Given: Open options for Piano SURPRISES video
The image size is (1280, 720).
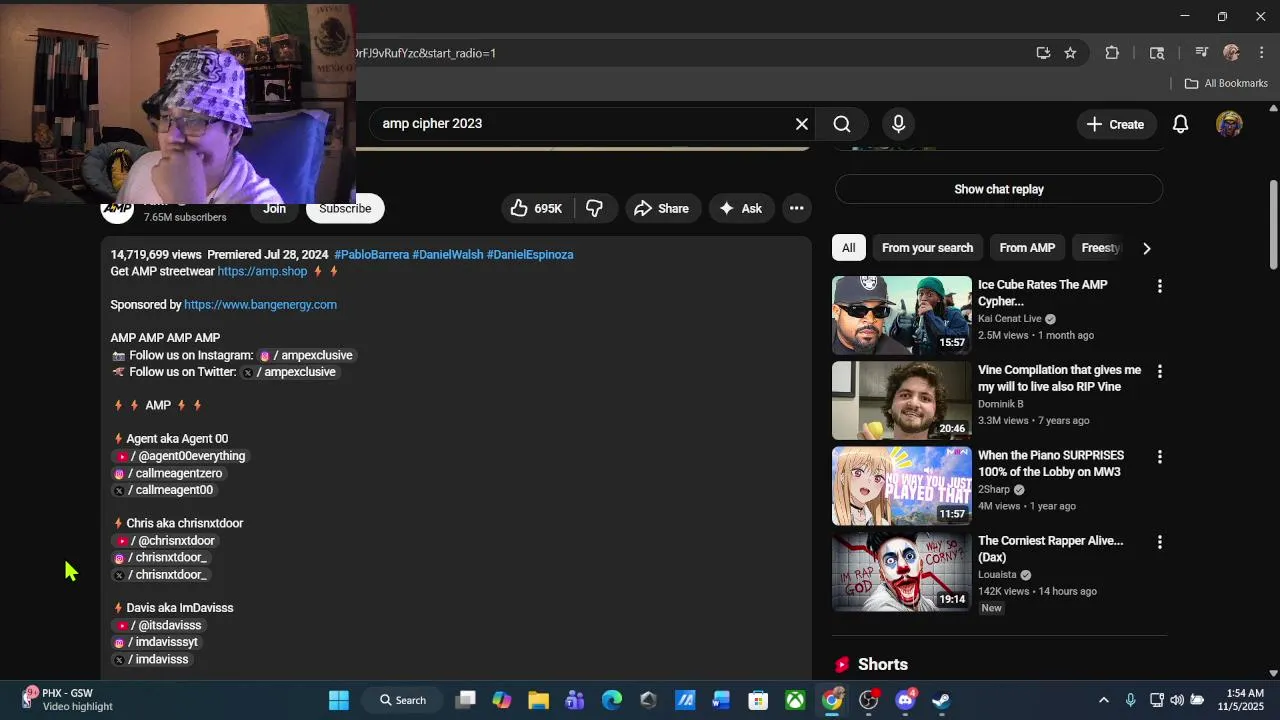Looking at the screenshot, I should click(x=1159, y=456).
